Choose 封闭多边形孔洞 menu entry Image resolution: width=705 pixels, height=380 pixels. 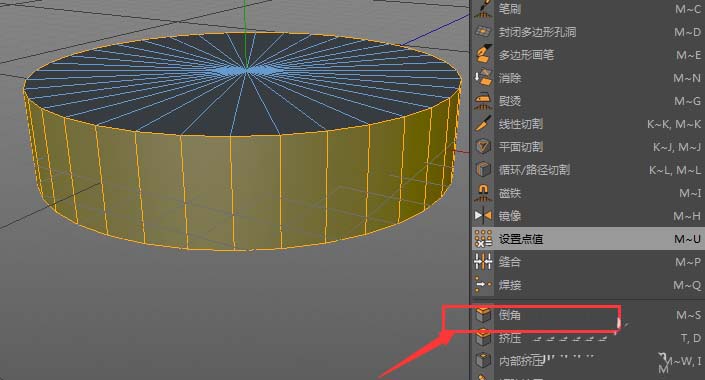[x=588, y=31]
